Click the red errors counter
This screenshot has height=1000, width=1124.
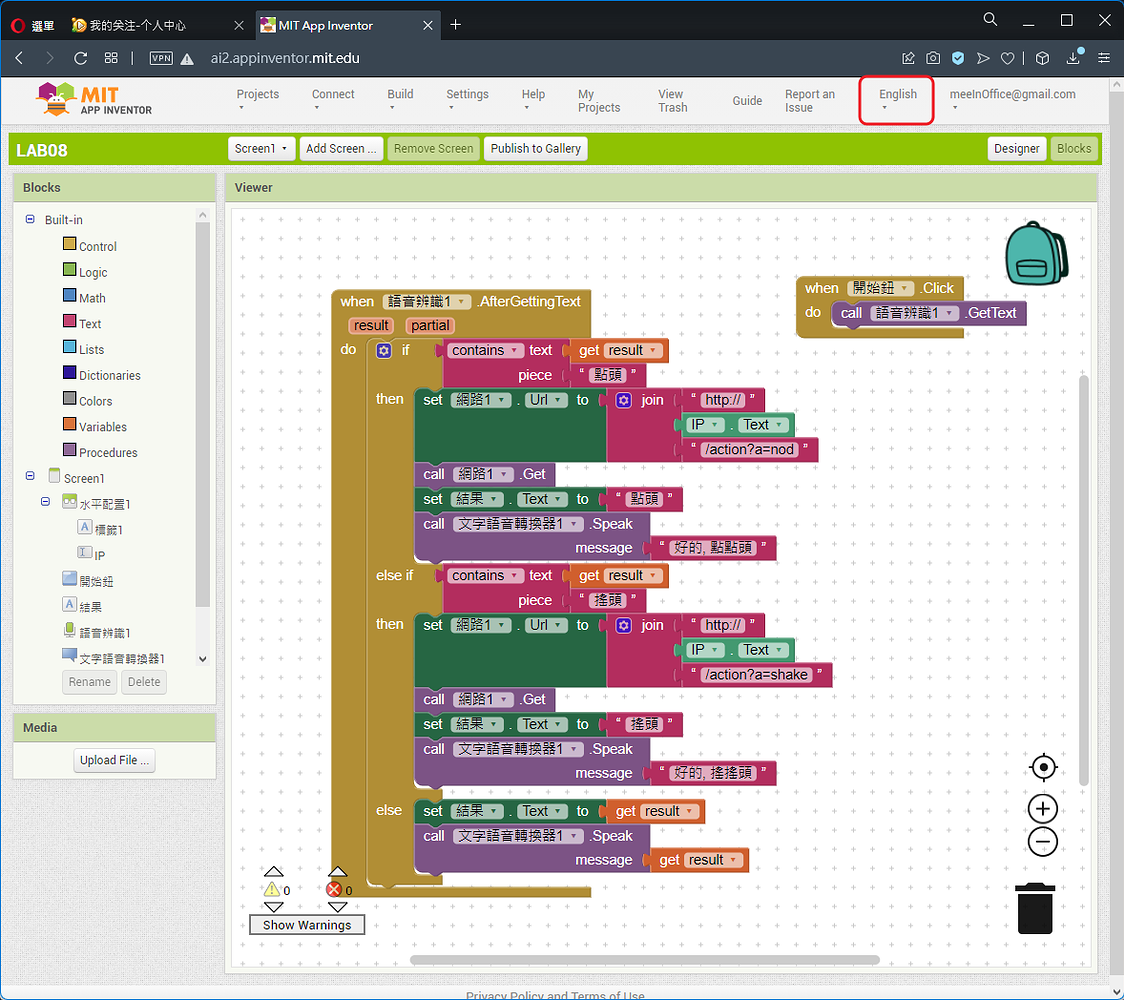339,889
